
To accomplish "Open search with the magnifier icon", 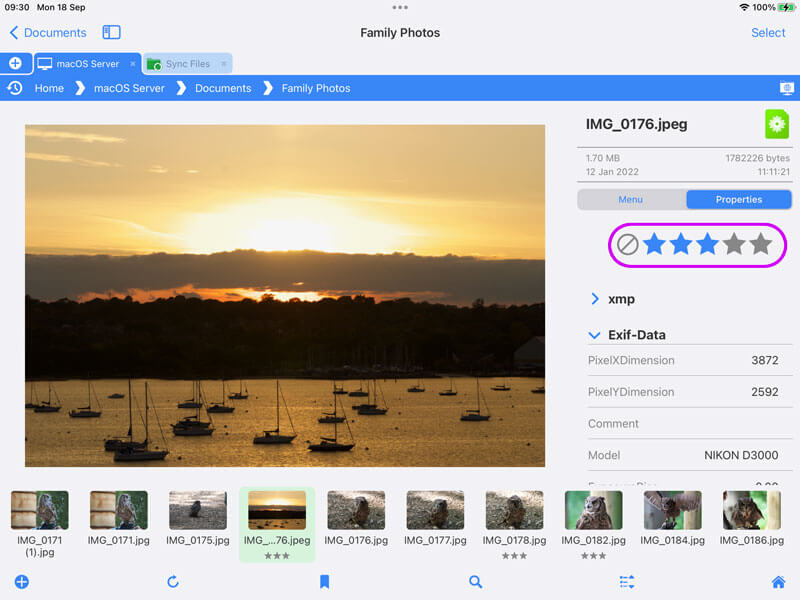I will (x=476, y=582).
